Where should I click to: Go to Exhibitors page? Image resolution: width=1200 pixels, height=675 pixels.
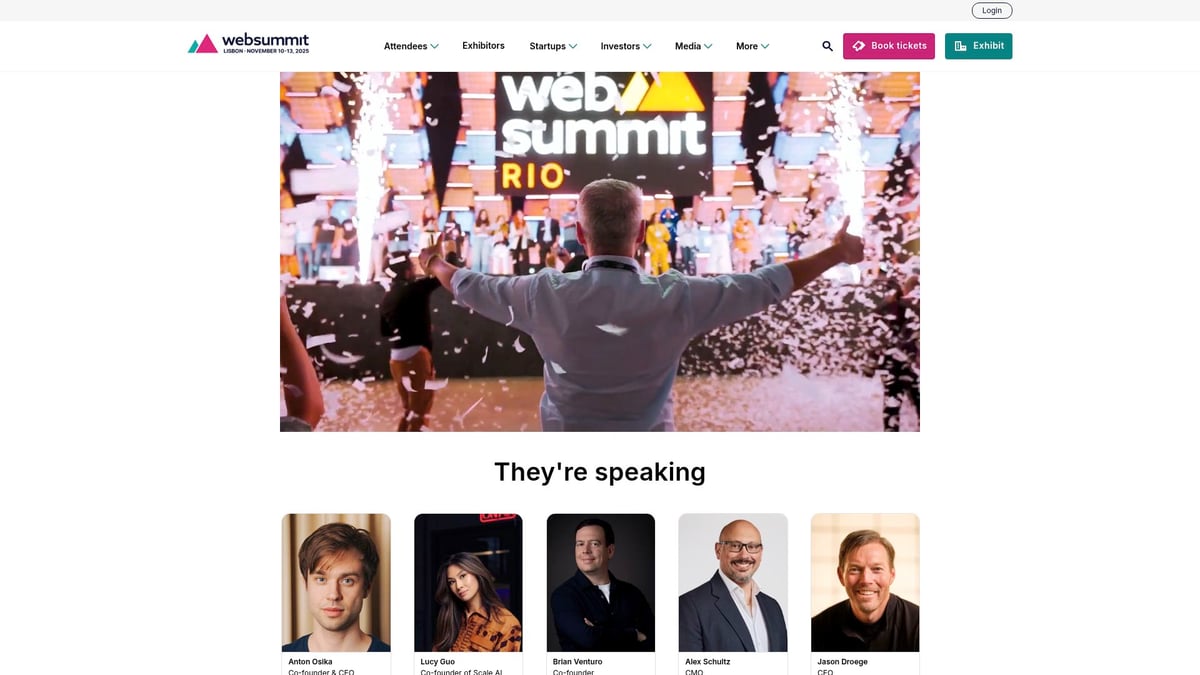click(483, 46)
